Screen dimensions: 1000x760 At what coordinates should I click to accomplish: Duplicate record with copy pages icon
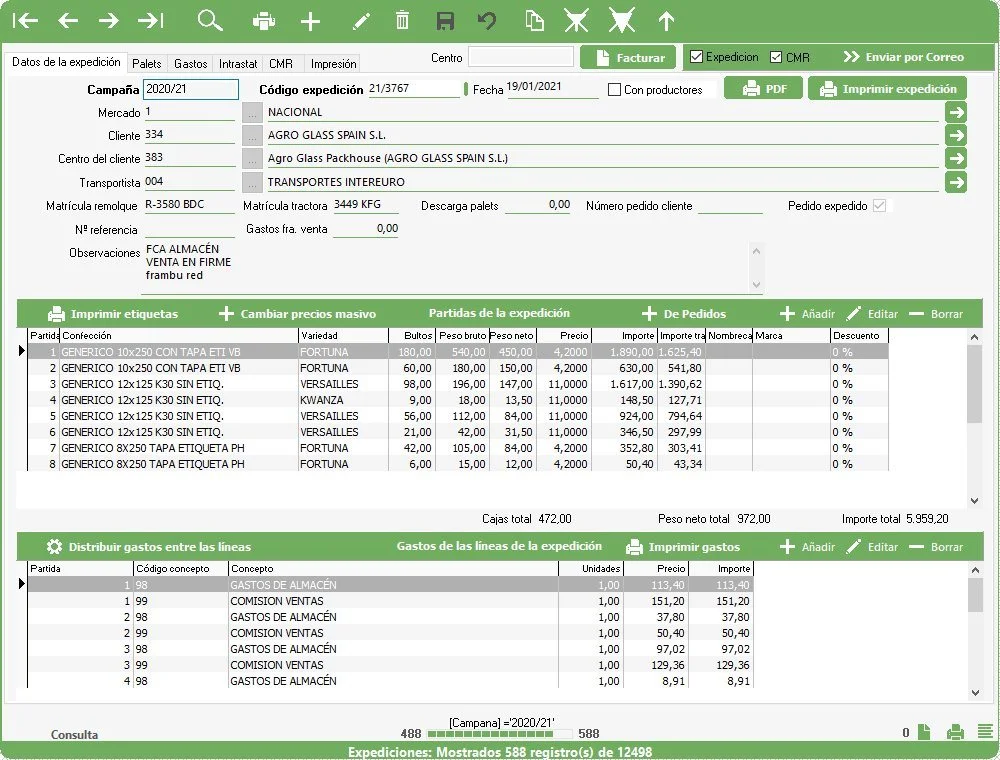[x=534, y=20]
